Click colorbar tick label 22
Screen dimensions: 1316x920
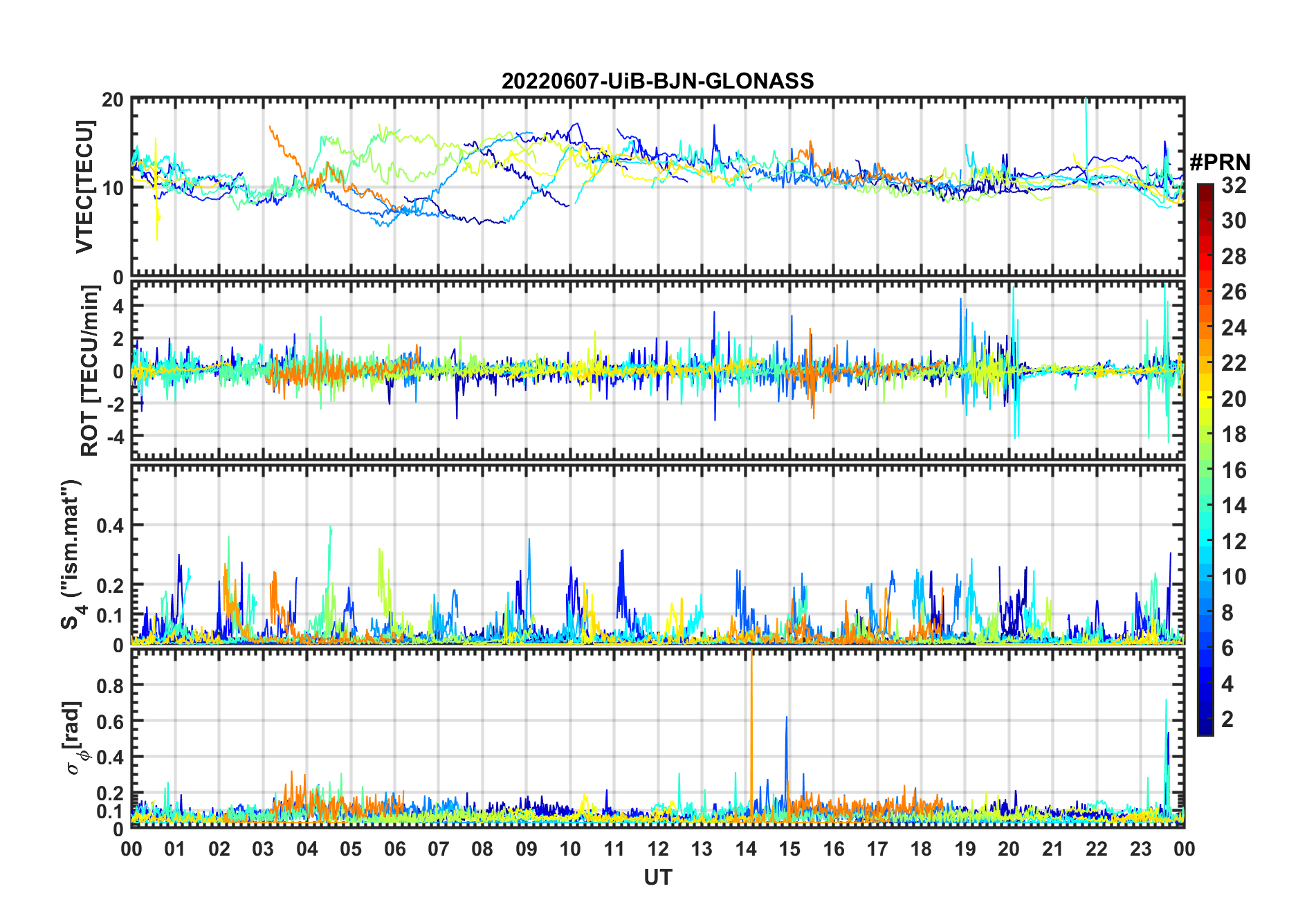[1234, 362]
